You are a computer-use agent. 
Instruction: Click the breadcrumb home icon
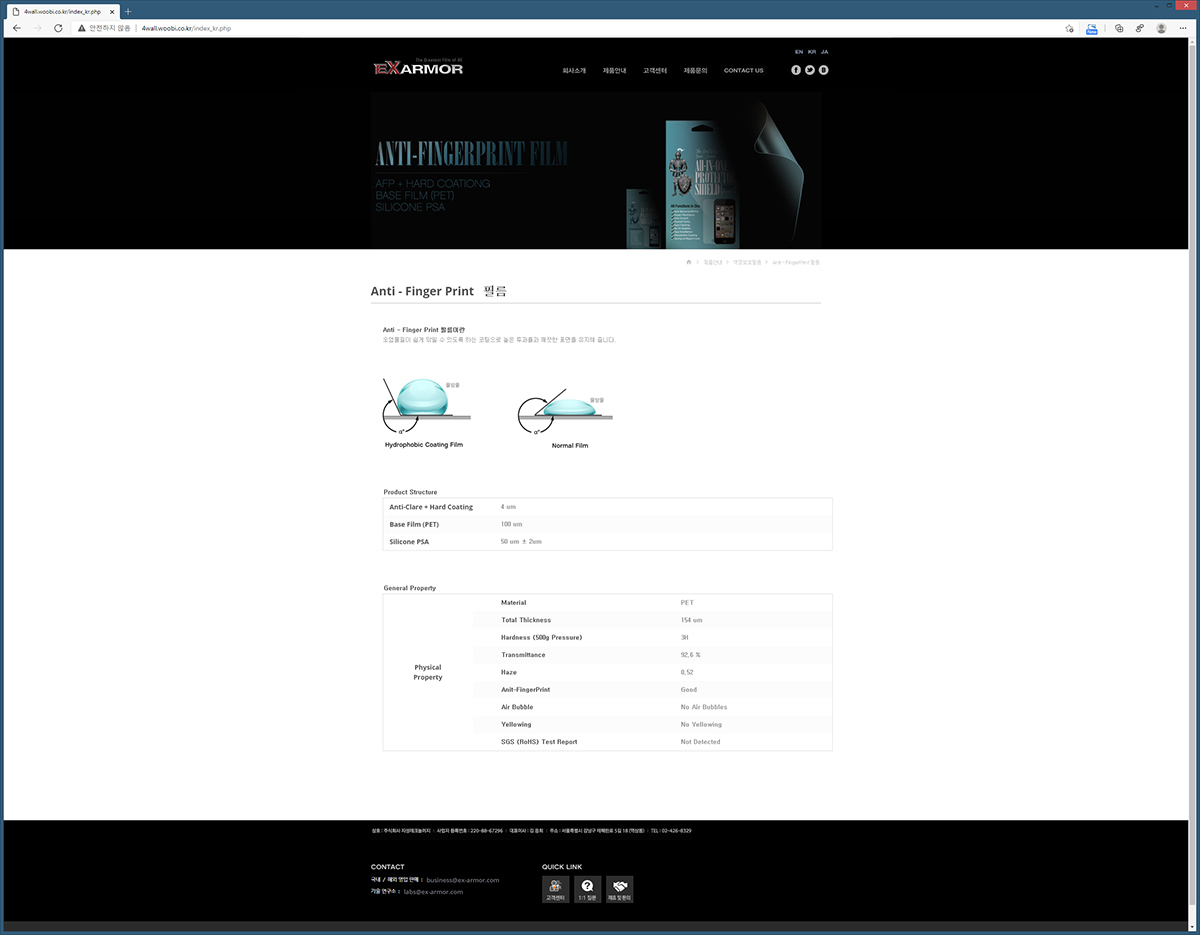[688, 262]
